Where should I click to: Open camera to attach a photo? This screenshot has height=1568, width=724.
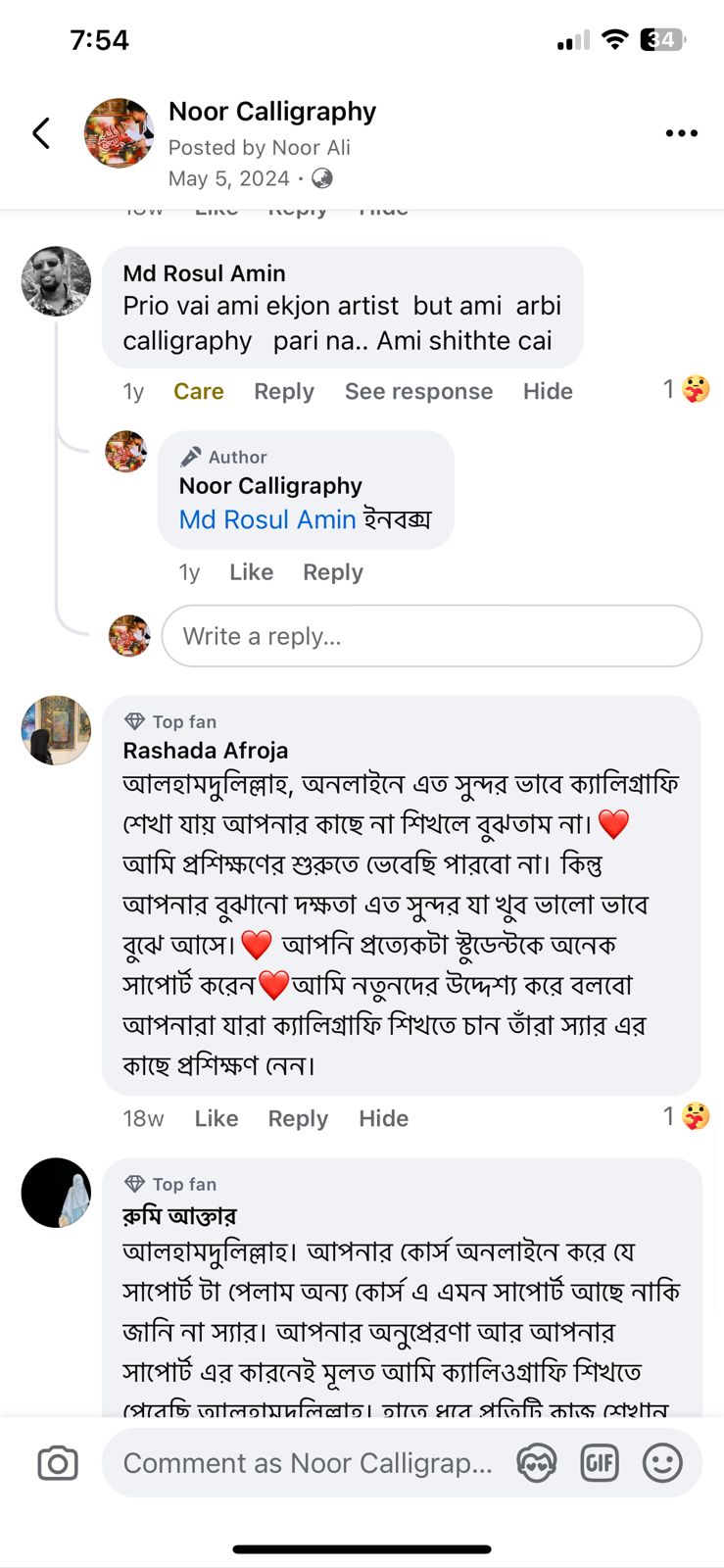(x=58, y=1463)
